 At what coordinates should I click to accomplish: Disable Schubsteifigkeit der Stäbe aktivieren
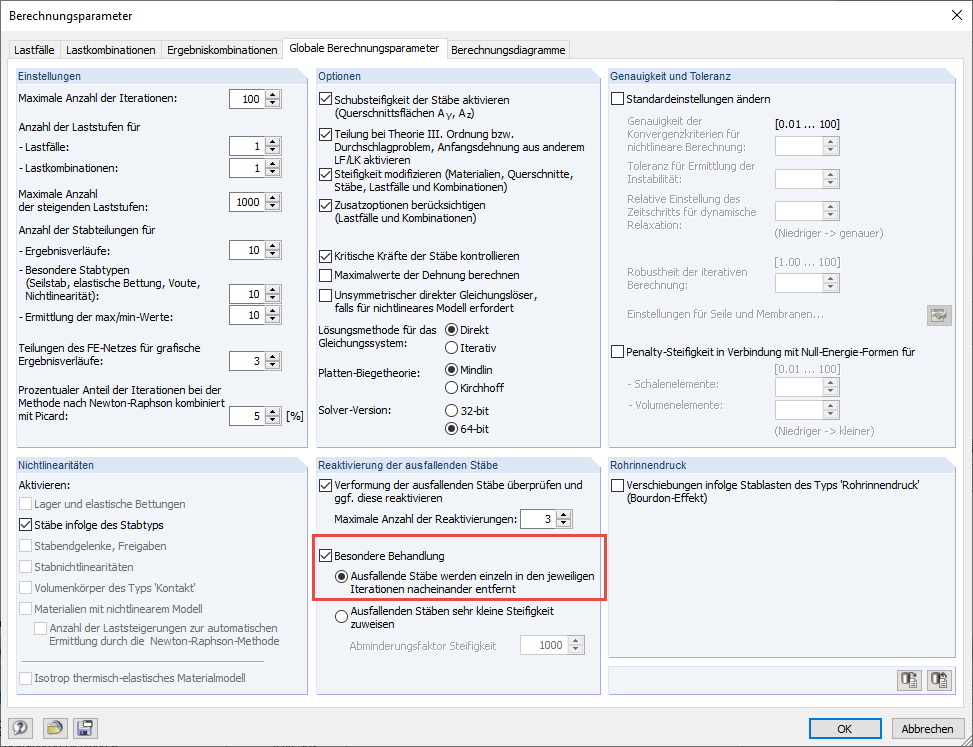pyautogui.click(x=325, y=99)
